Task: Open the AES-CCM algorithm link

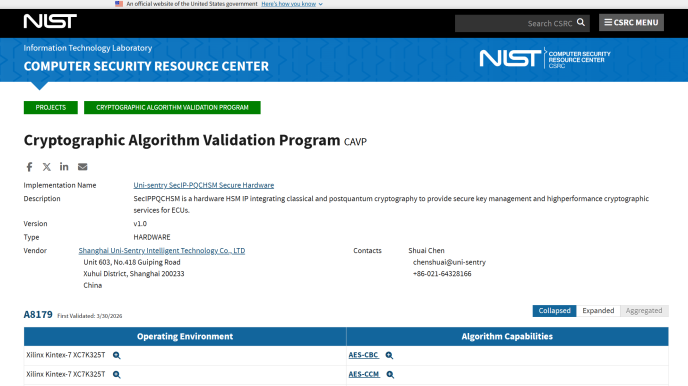Action: 364,374
